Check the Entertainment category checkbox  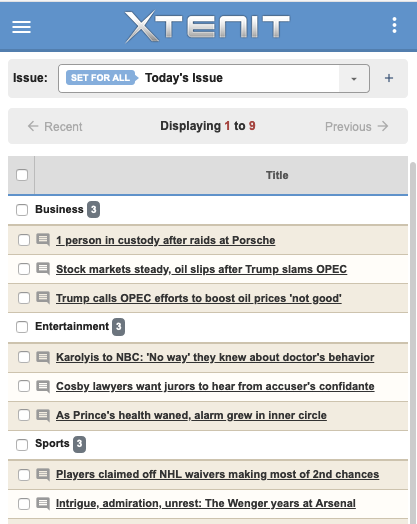pyautogui.click(x=22, y=327)
